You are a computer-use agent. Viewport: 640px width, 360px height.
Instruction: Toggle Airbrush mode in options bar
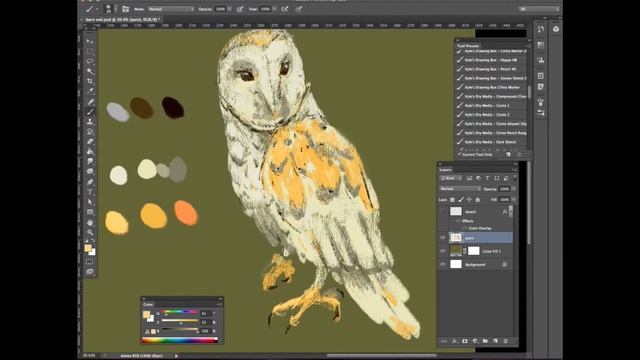pos(285,9)
